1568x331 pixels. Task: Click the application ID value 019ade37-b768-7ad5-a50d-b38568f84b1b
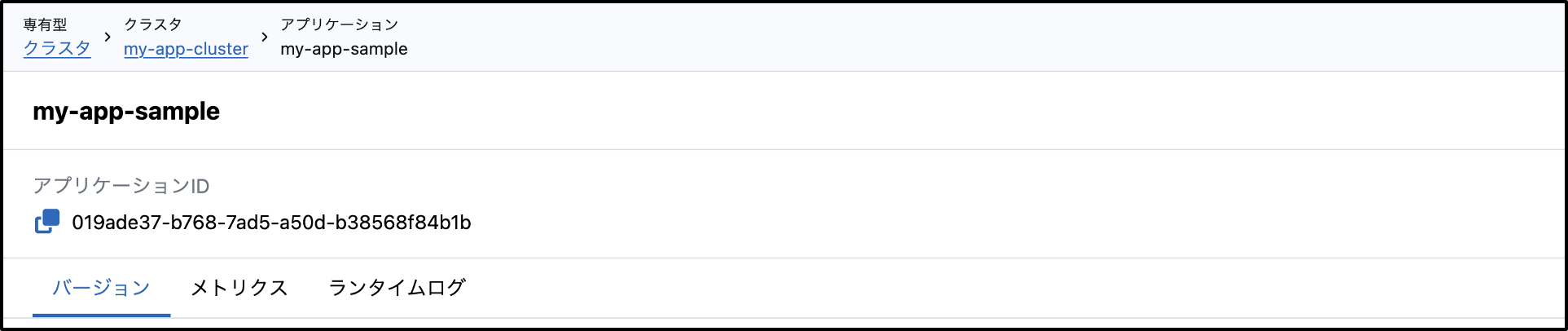pyautogui.click(x=271, y=223)
